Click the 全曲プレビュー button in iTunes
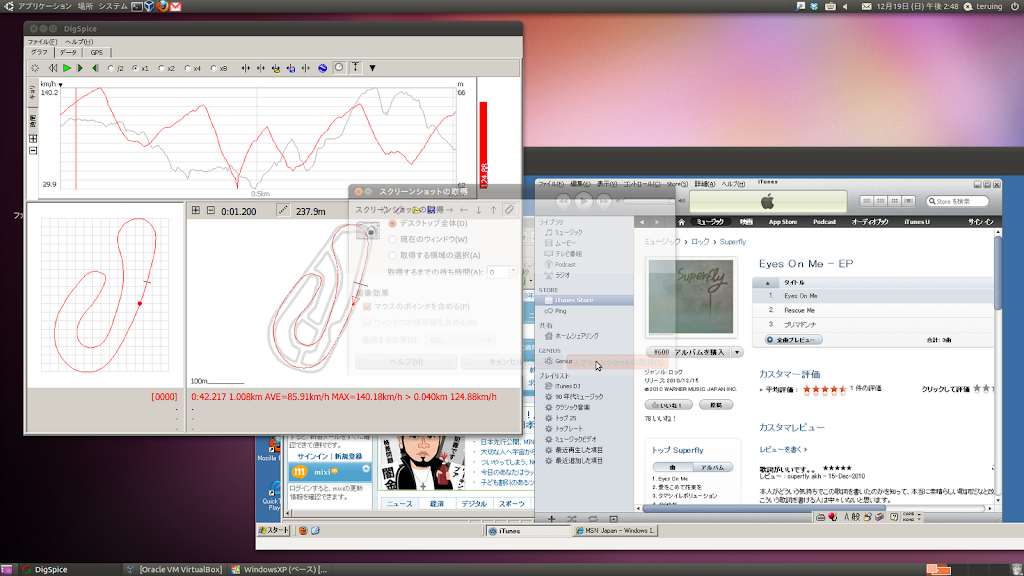This screenshot has width=1024, height=576. [x=793, y=340]
